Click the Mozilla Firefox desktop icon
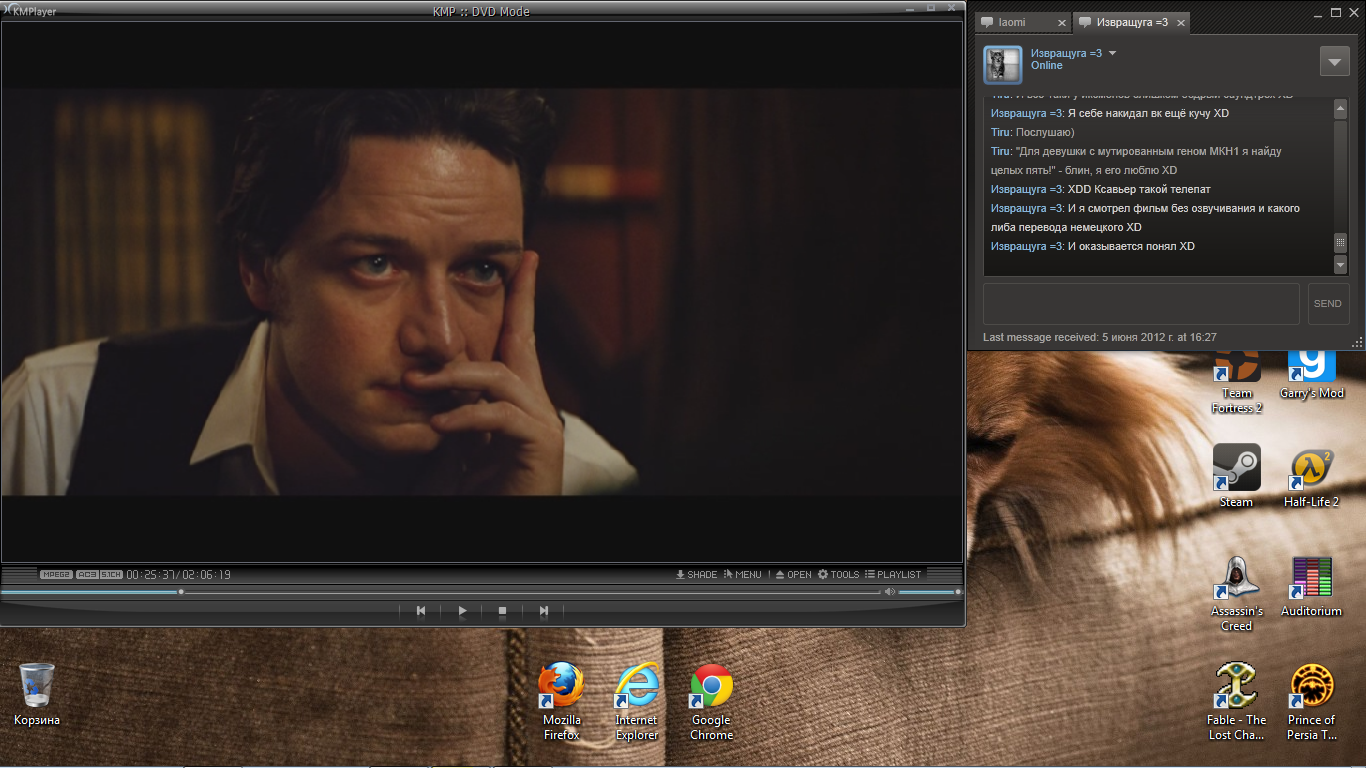 tap(562, 702)
